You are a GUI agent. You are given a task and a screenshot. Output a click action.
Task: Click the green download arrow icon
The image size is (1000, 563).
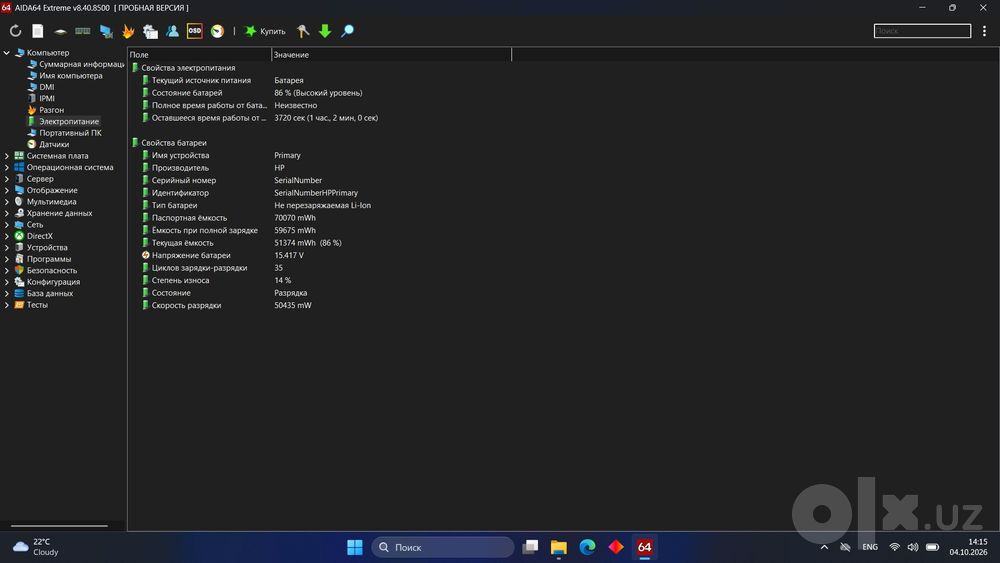click(x=325, y=31)
